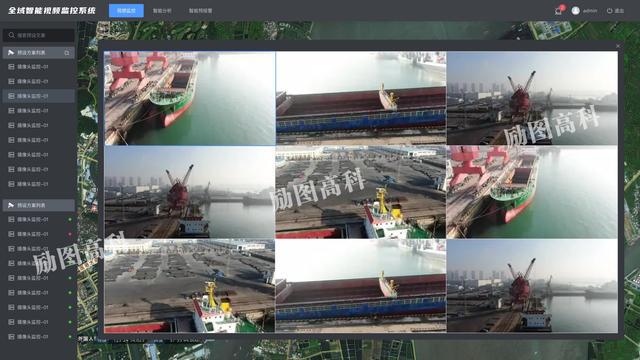Screen dimensions: 640x360
Task: Open bottom-row video of the blue and red barge
Action: tap(361, 286)
